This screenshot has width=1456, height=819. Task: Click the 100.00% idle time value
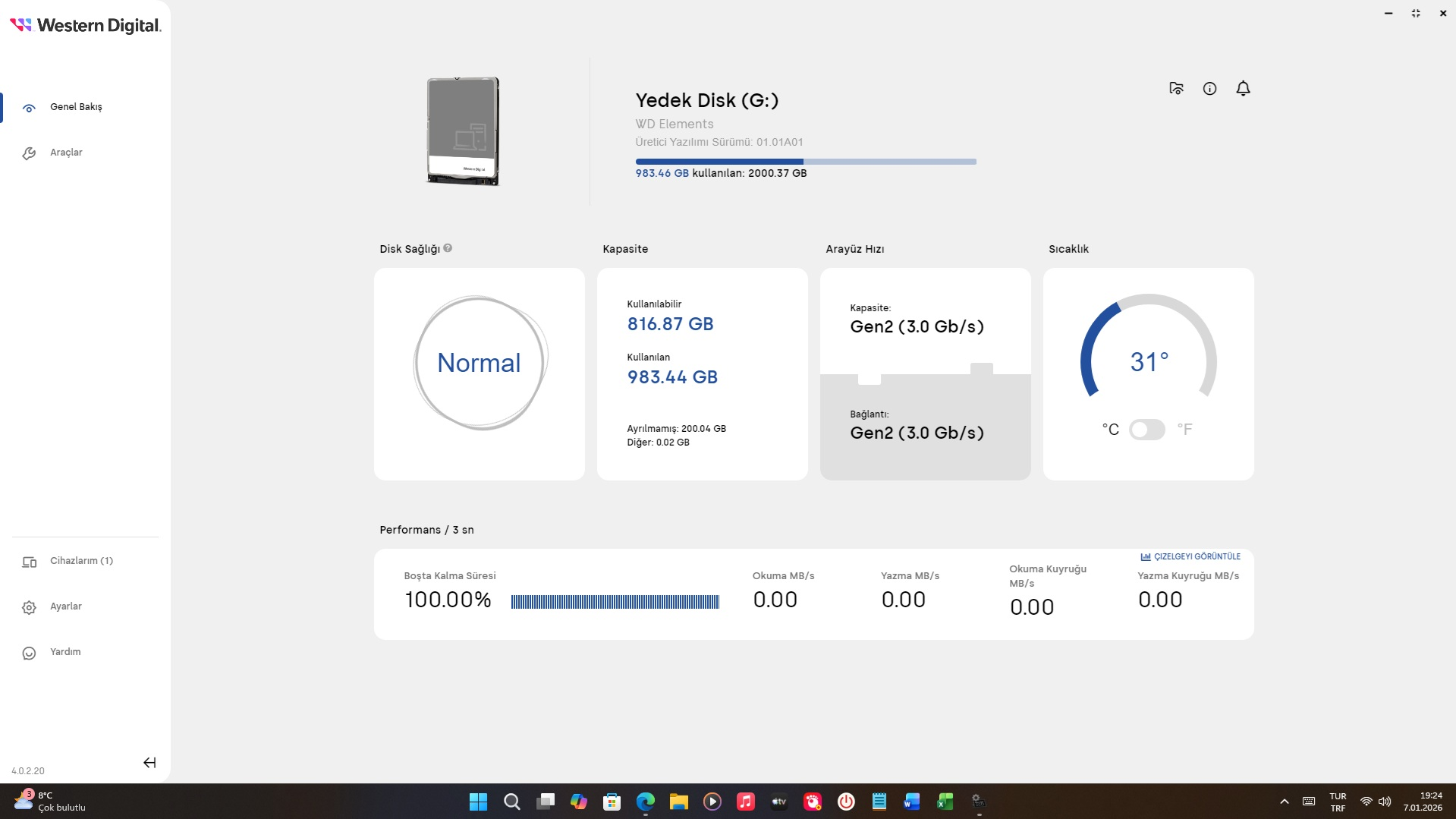click(x=448, y=600)
